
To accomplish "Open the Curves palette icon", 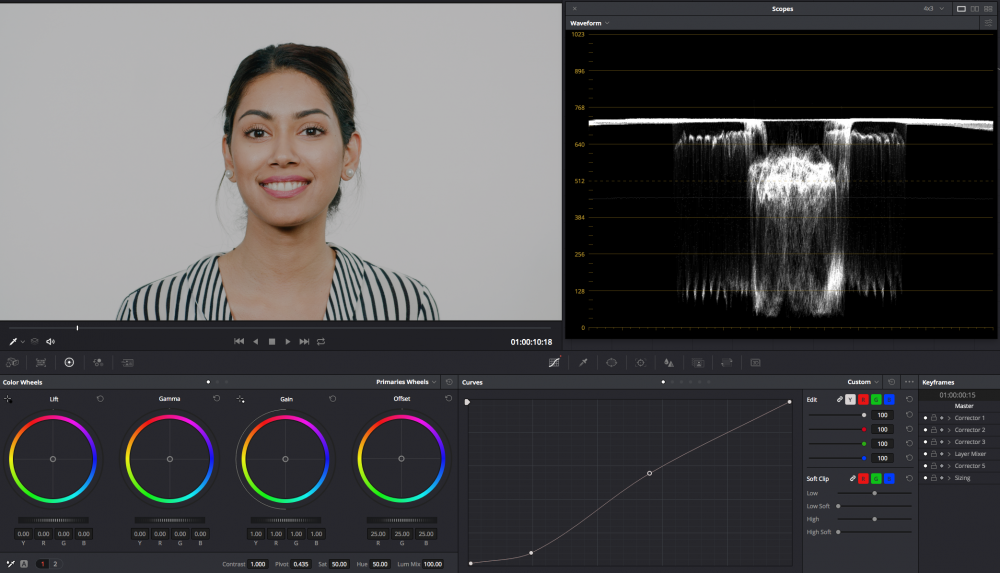I will [x=554, y=362].
